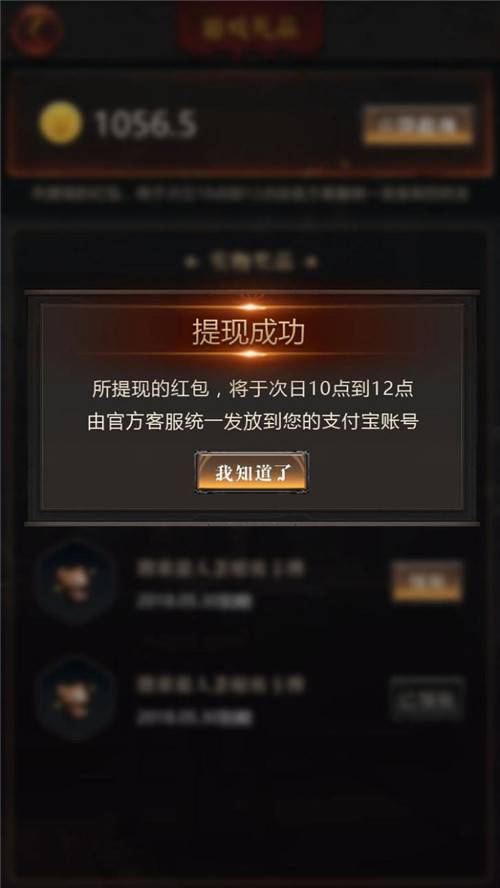This screenshot has height=888, width=500.
Task: Click the line mentioning 支付宝账号
Action: (x=253, y=422)
